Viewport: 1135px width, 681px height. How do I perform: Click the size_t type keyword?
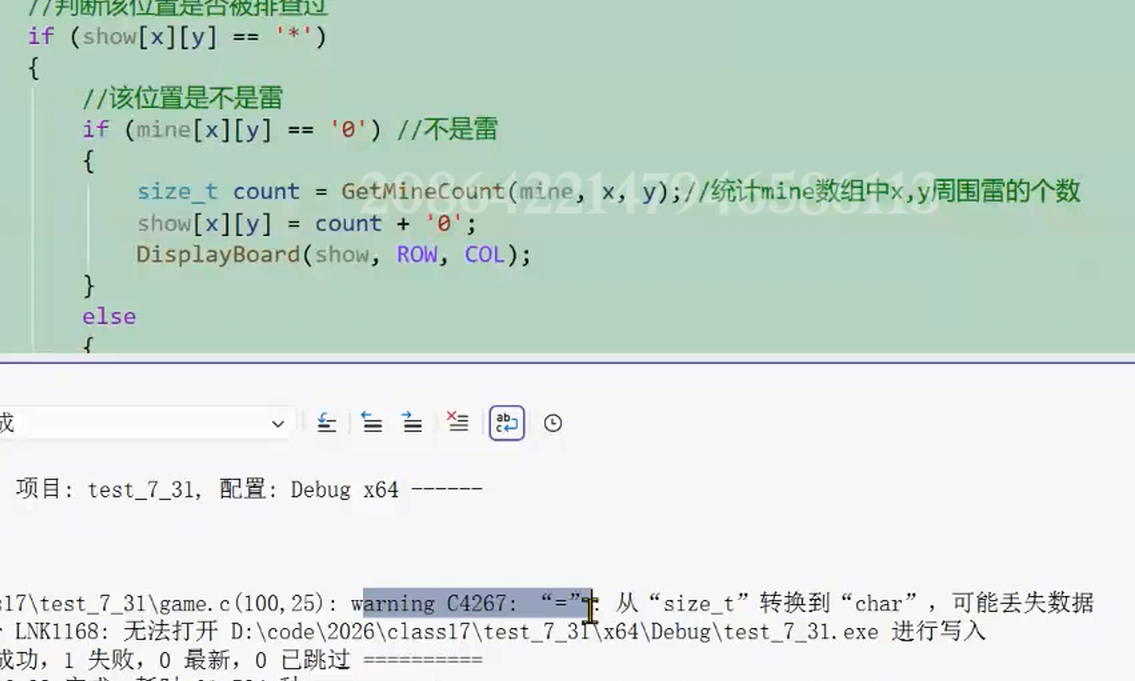[177, 191]
